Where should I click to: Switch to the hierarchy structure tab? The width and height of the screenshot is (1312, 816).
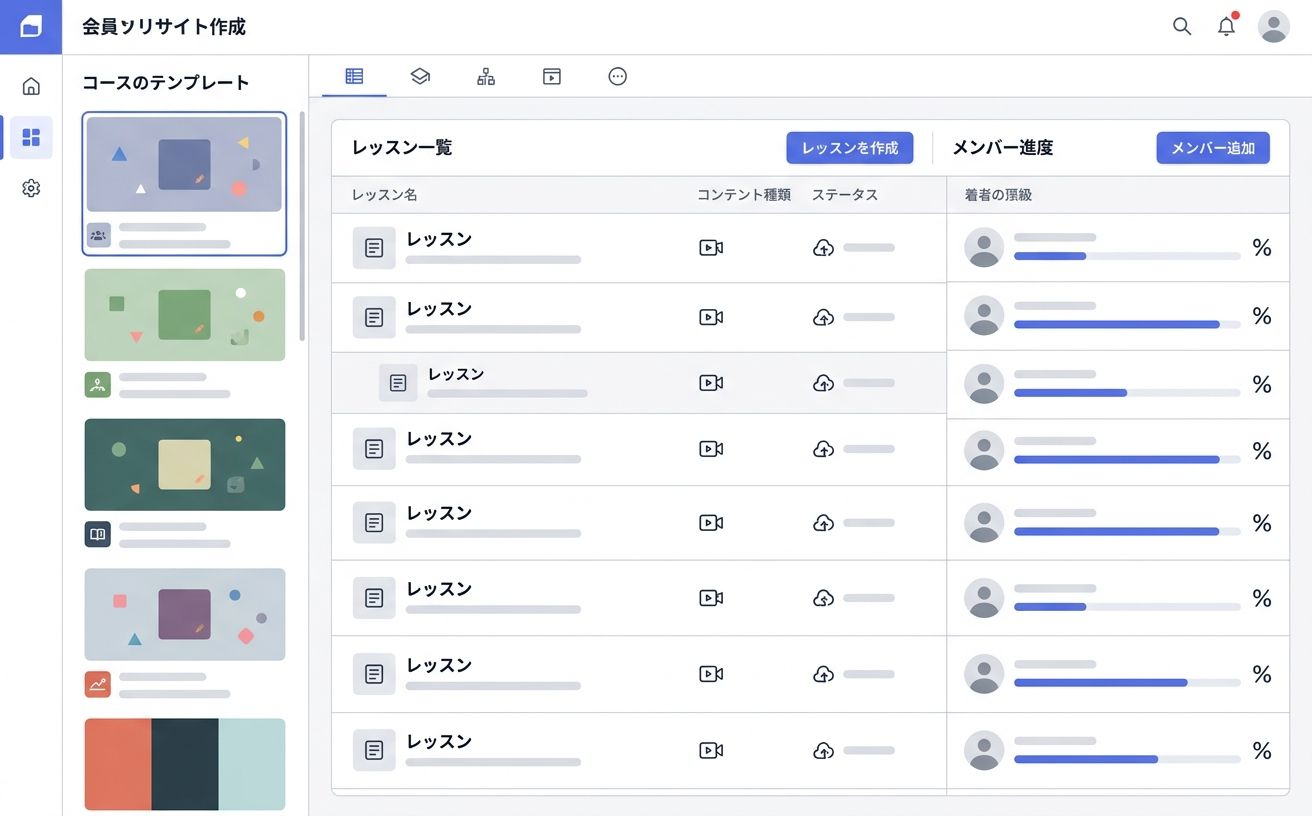486,76
